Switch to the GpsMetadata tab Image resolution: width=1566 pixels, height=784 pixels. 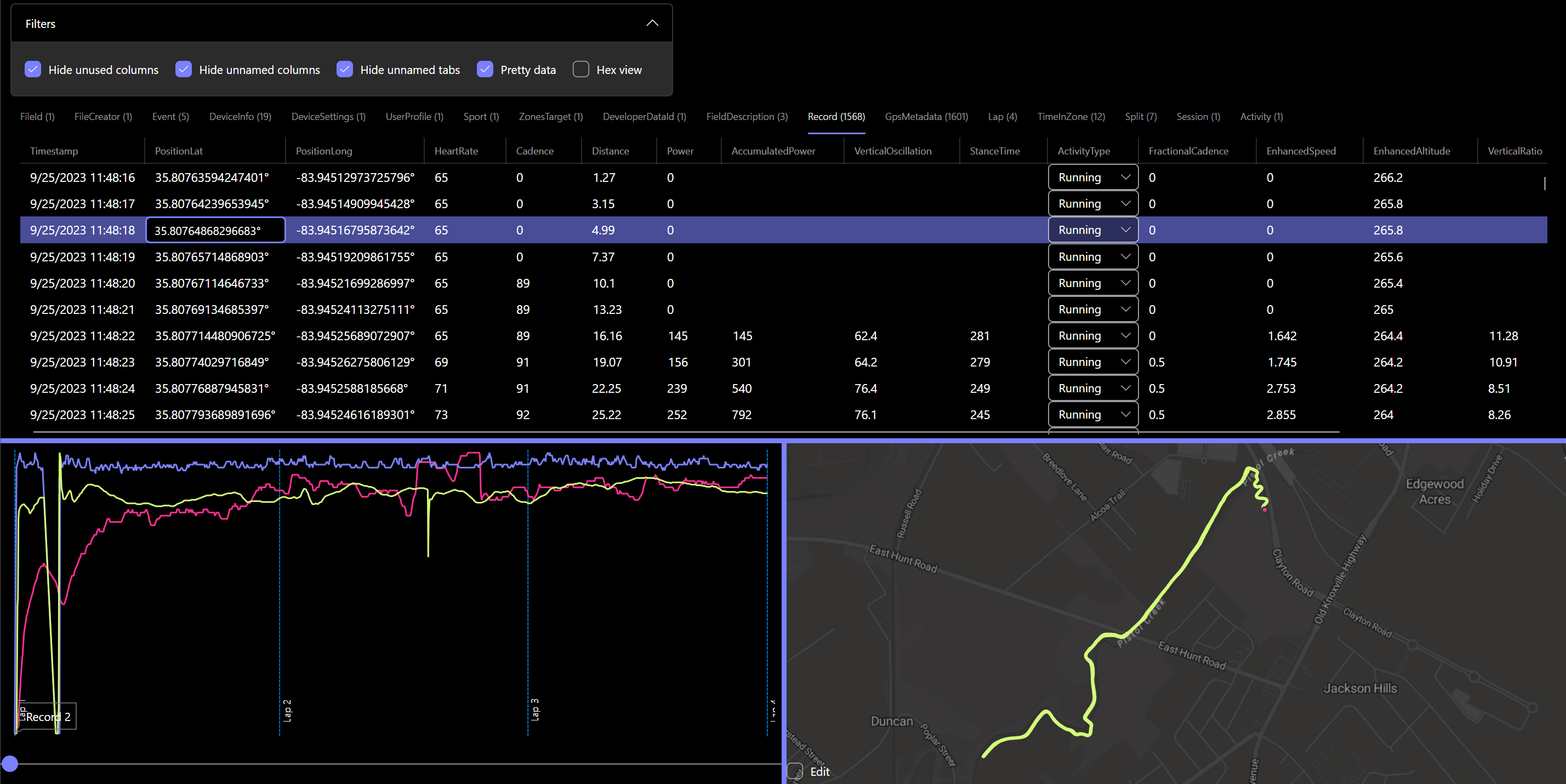click(x=925, y=117)
